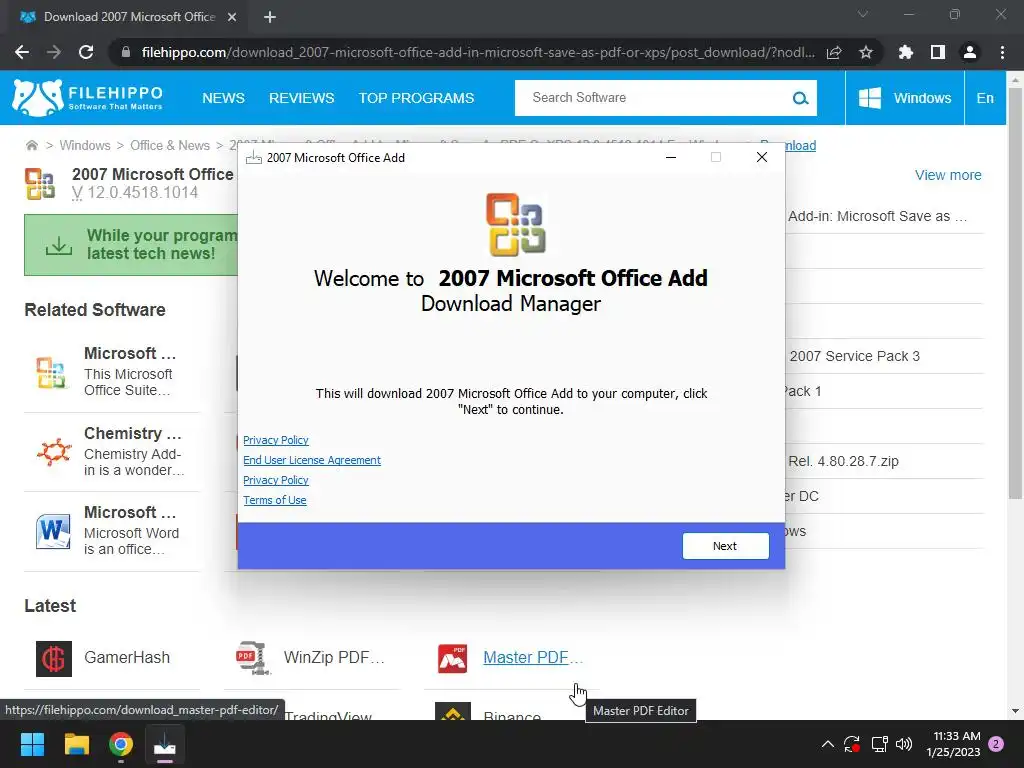Open the tab search chevron
The image size is (1024, 768).
pos(863,14)
